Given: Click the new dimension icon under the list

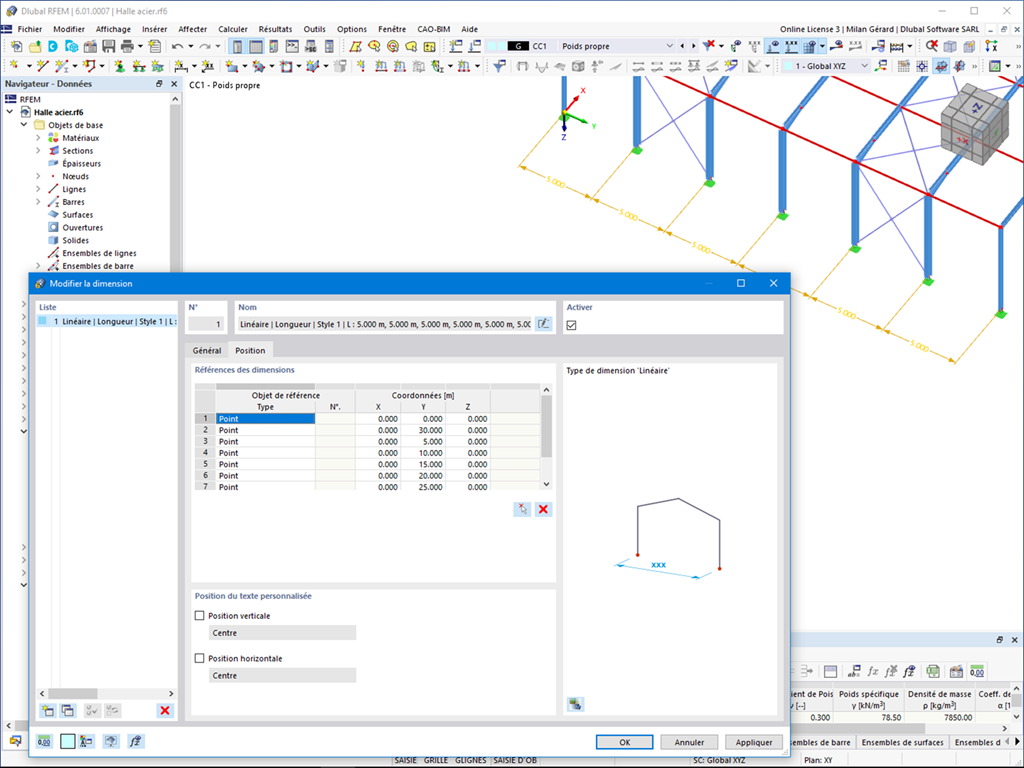Looking at the screenshot, I should pos(48,711).
